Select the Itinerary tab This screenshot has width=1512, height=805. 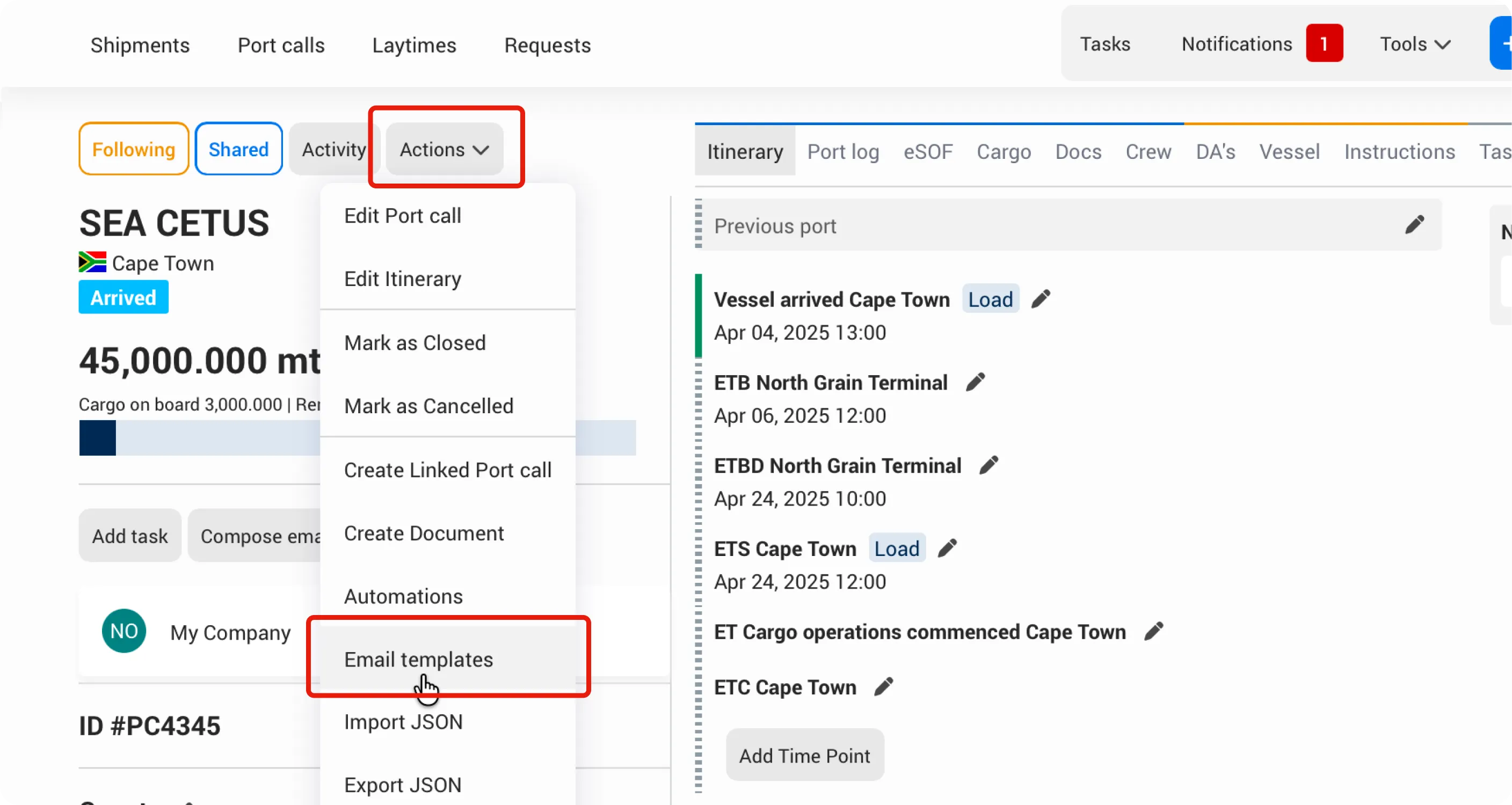pos(745,151)
